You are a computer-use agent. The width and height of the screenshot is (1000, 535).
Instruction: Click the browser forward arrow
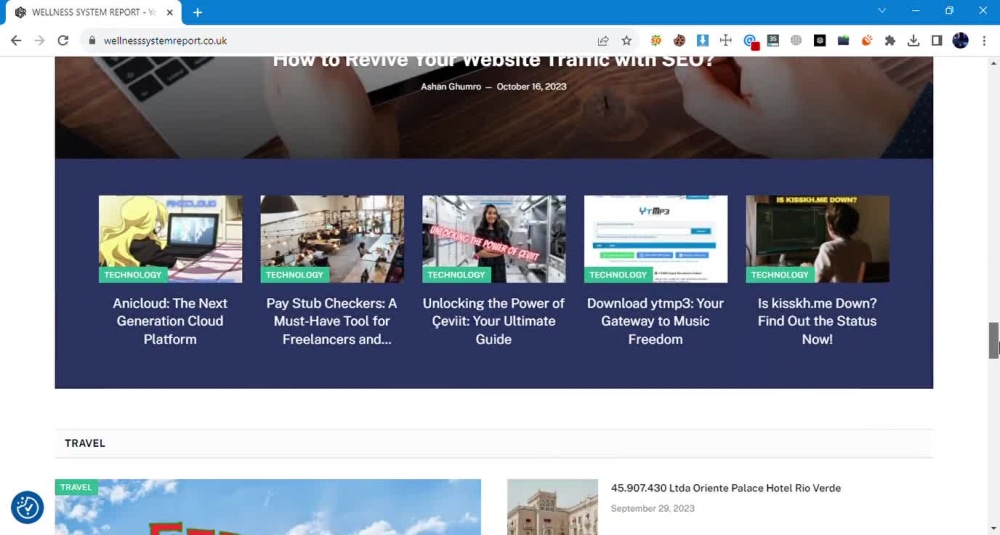[40, 40]
